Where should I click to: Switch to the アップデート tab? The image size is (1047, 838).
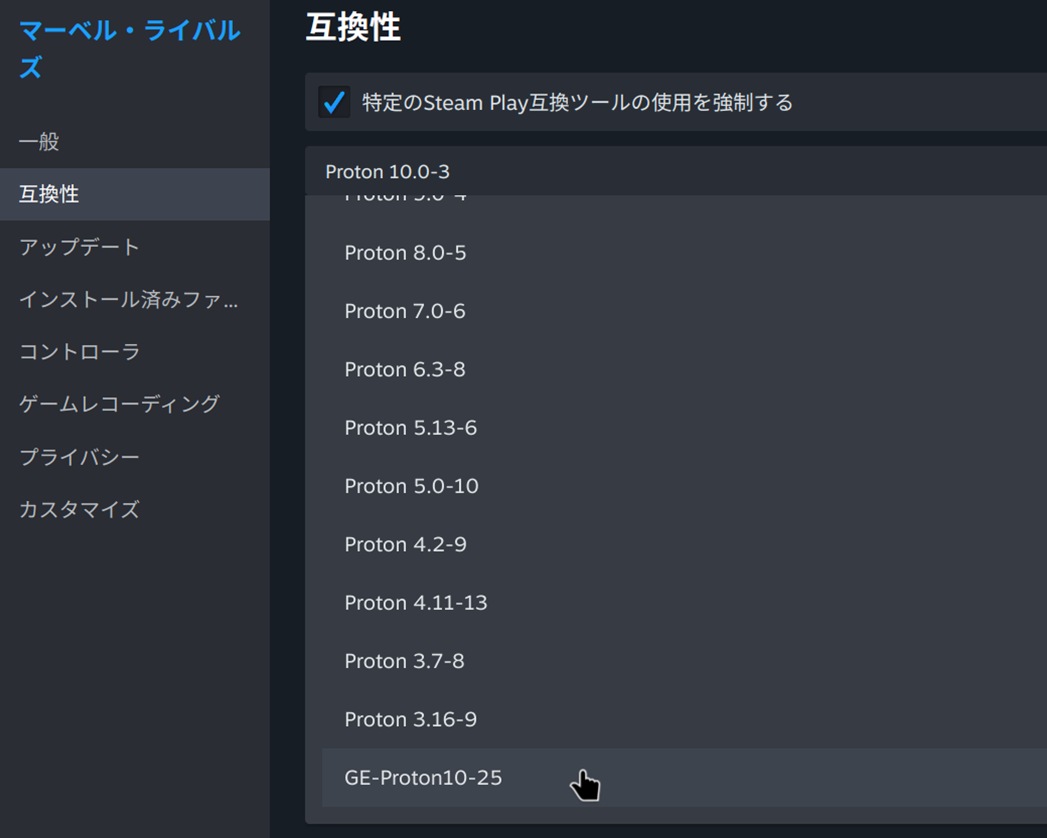(x=79, y=247)
